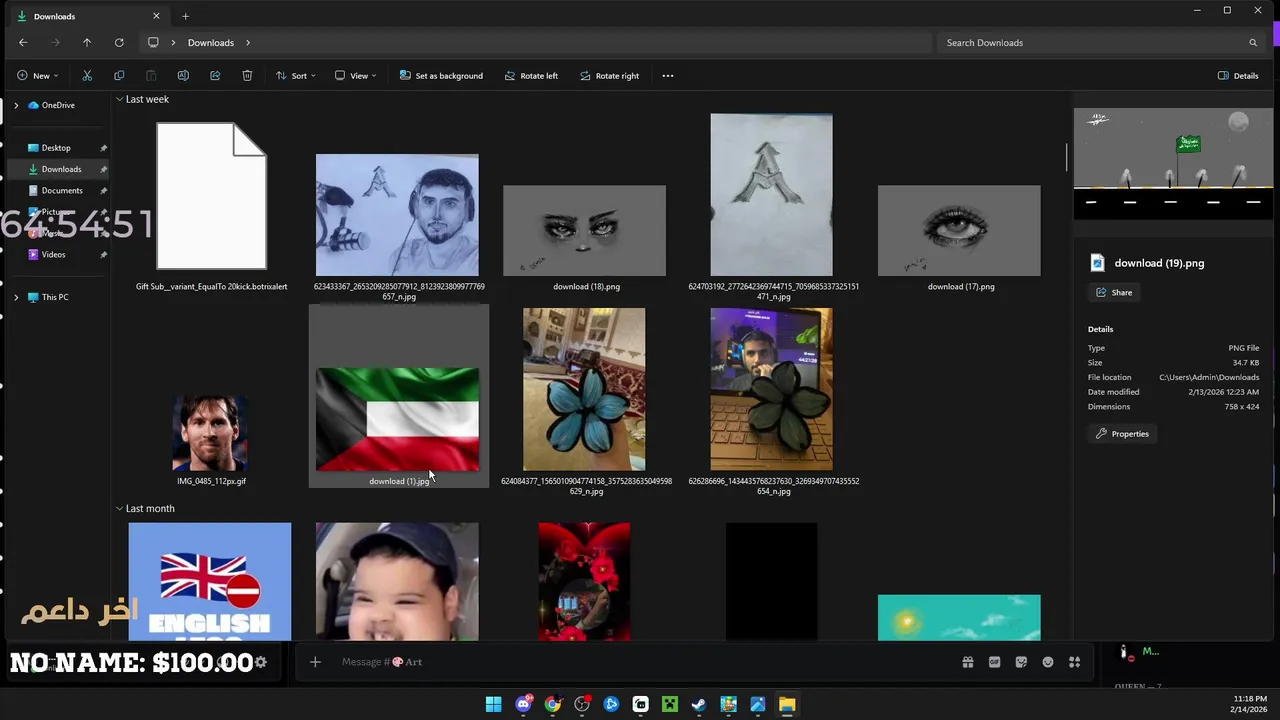Viewport: 1280px width, 720px height.
Task: Open Google Chrome from the taskbar
Action: click(552, 705)
